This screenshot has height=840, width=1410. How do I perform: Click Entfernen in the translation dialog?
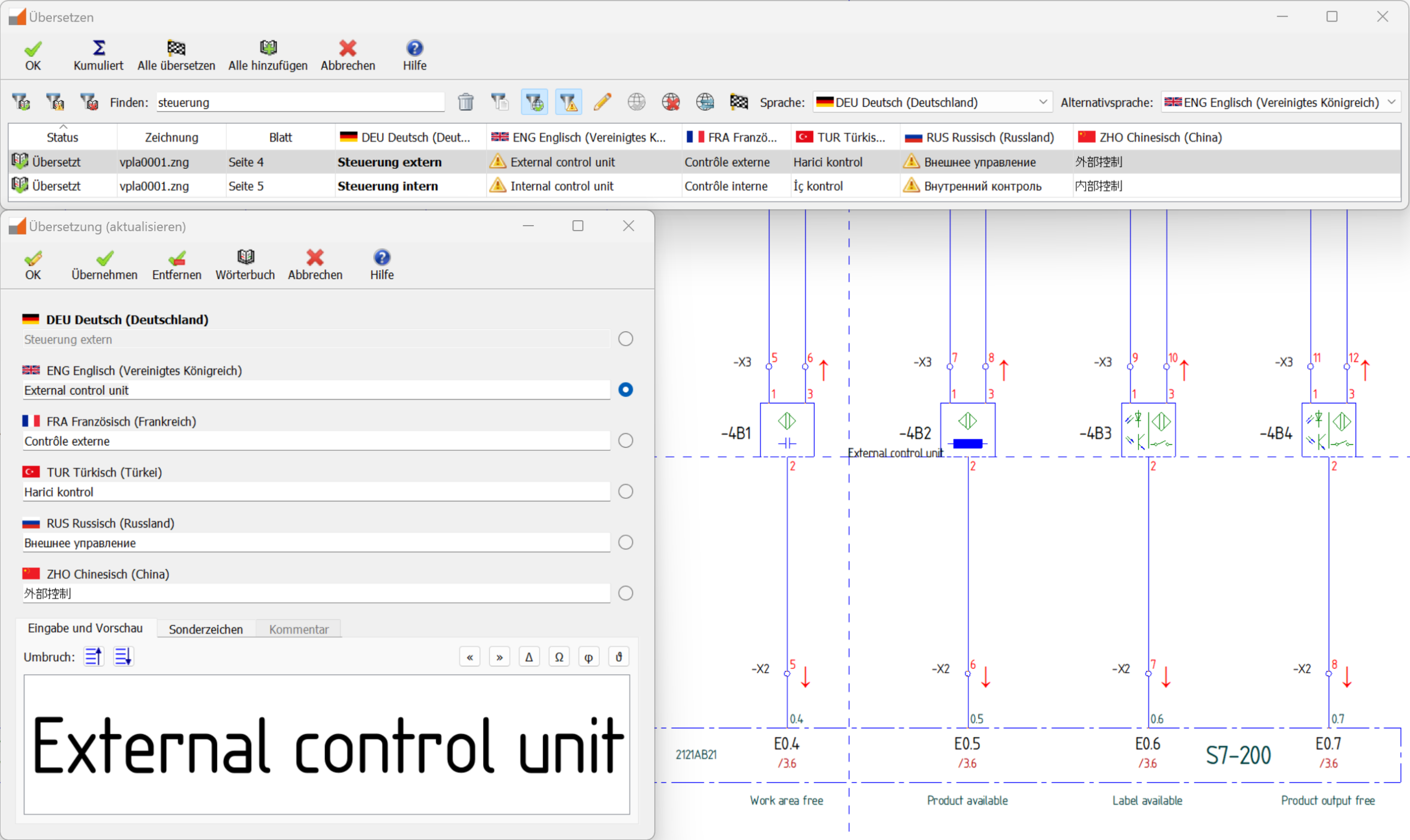(177, 264)
